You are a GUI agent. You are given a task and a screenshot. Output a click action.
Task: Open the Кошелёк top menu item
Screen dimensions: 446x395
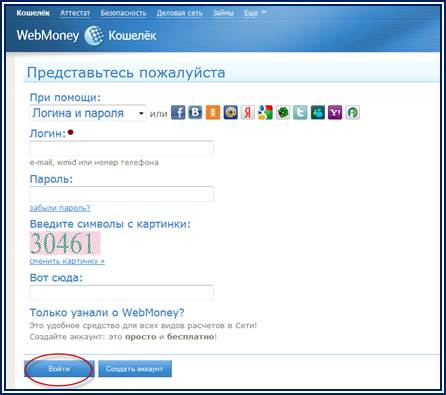pos(33,13)
